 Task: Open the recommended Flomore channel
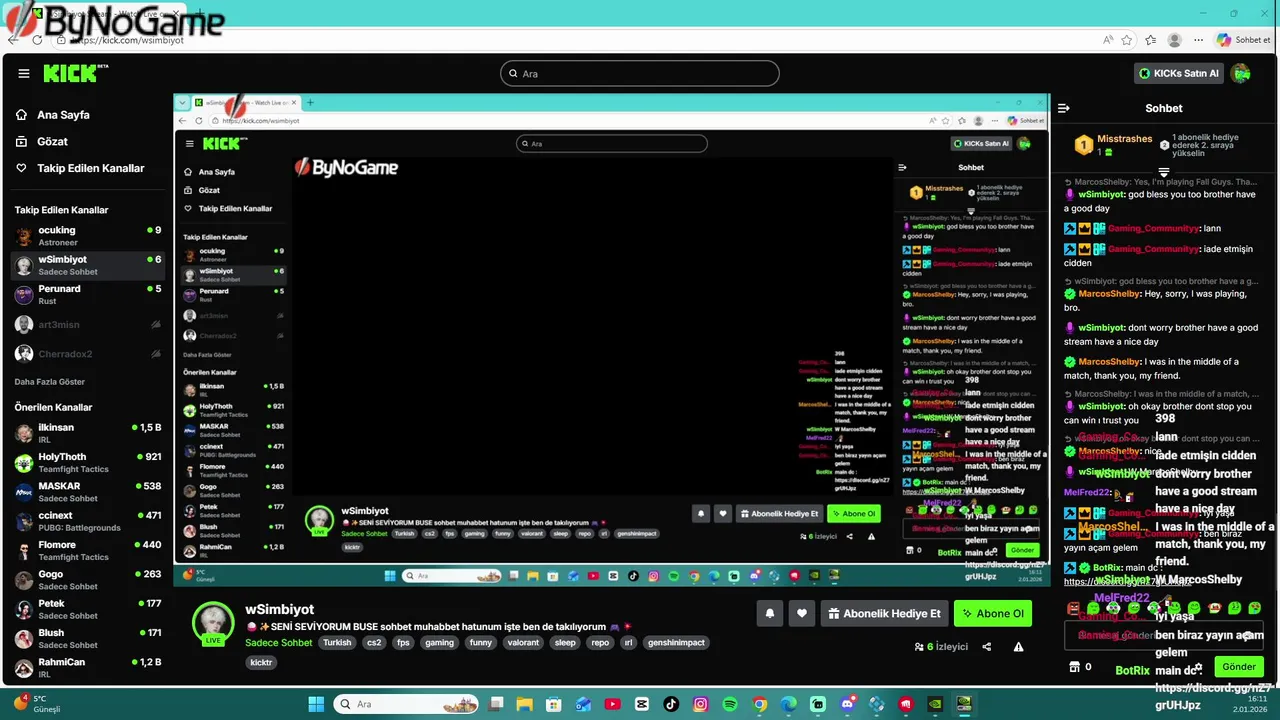click(87, 550)
